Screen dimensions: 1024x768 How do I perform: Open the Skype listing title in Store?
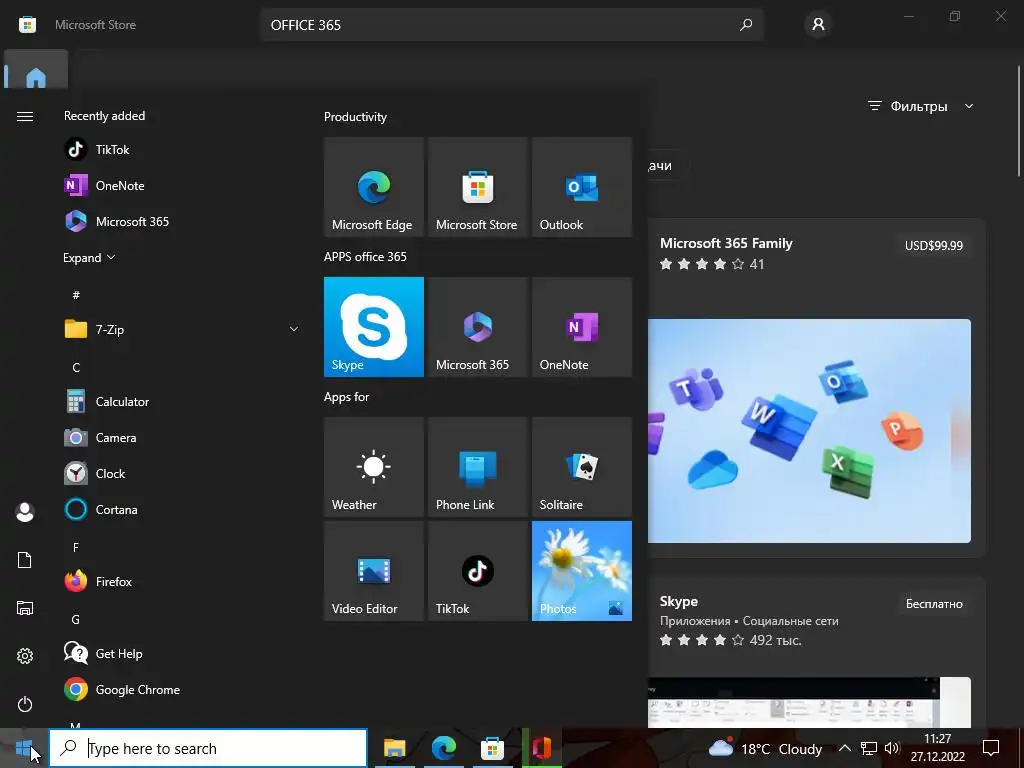point(679,601)
